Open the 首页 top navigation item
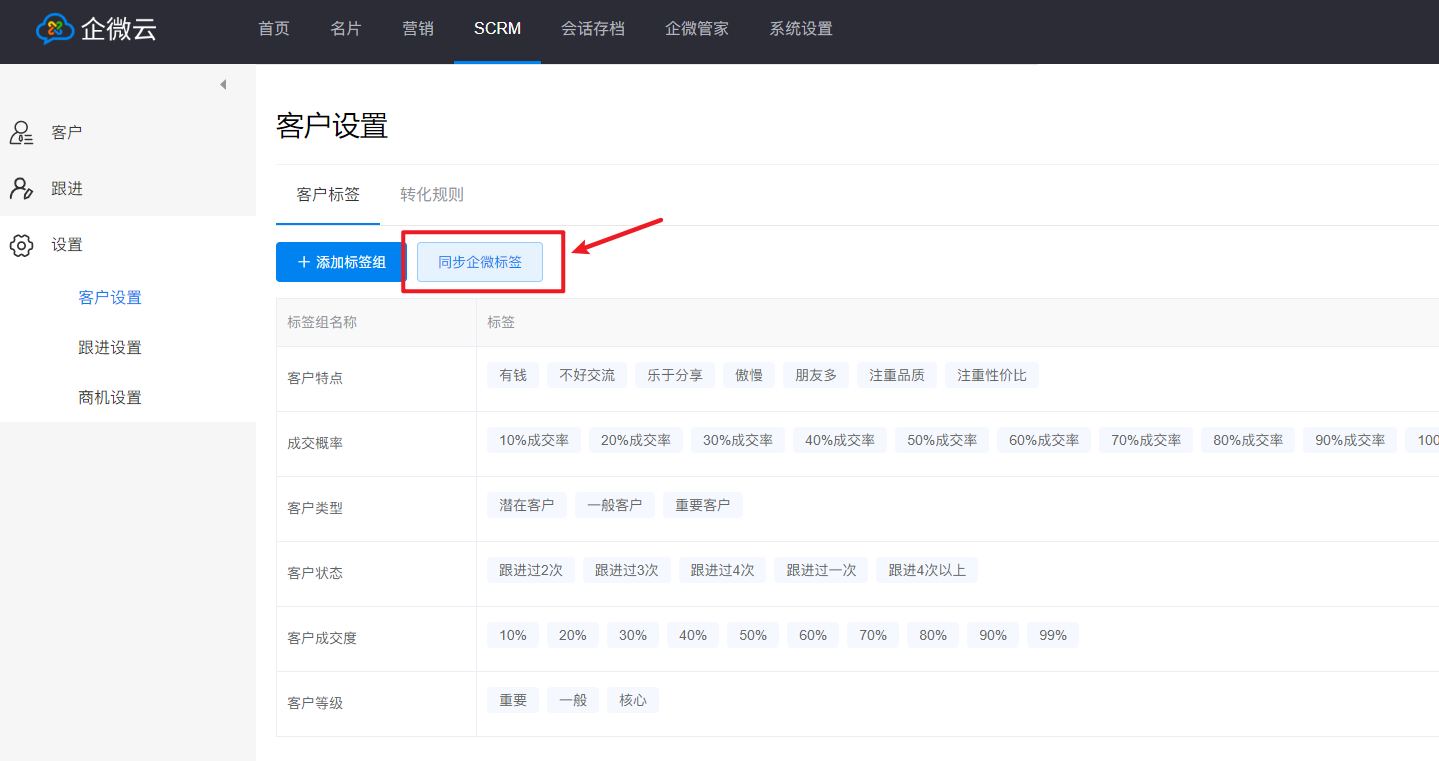This screenshot has height=761, width=1439. point(274,29)
